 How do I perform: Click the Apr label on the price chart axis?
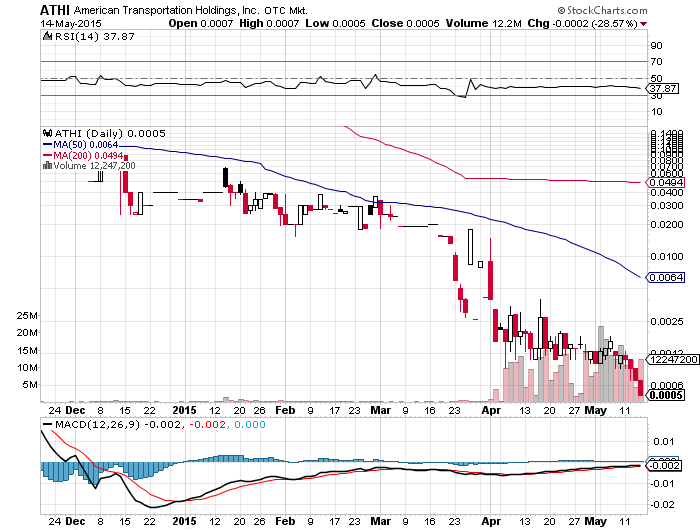tap(491, 410)
